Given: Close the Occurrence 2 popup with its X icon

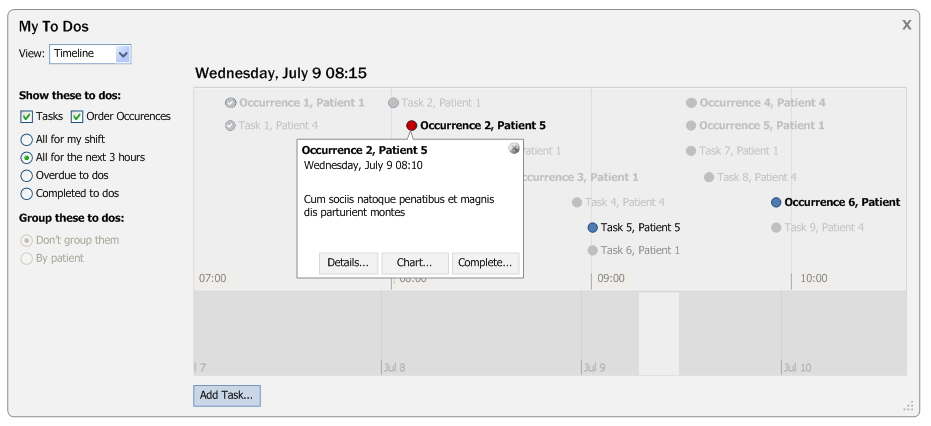Looking at the screenshot, I should pos(514,149).
